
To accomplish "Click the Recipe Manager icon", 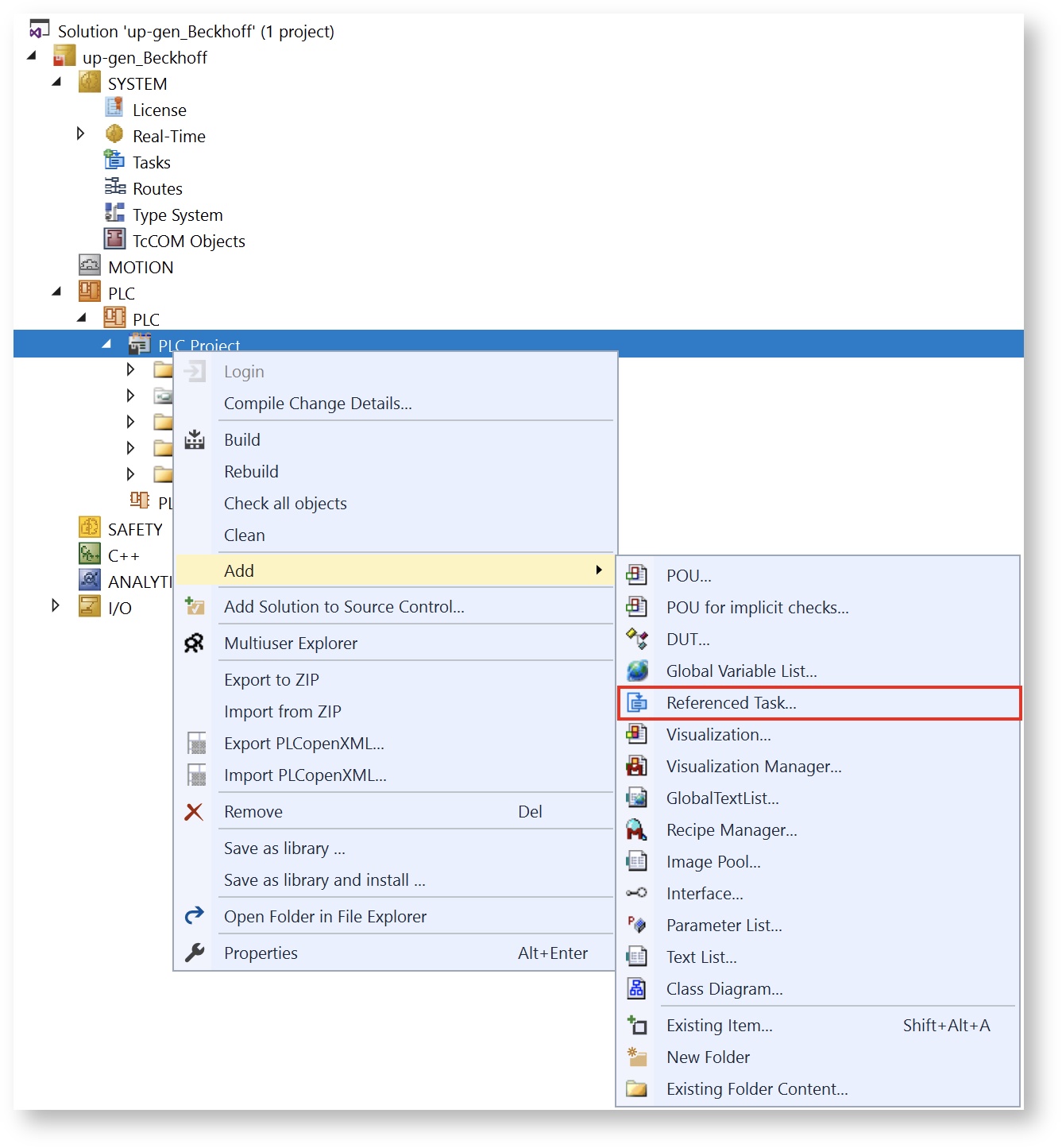I will 637,830.
